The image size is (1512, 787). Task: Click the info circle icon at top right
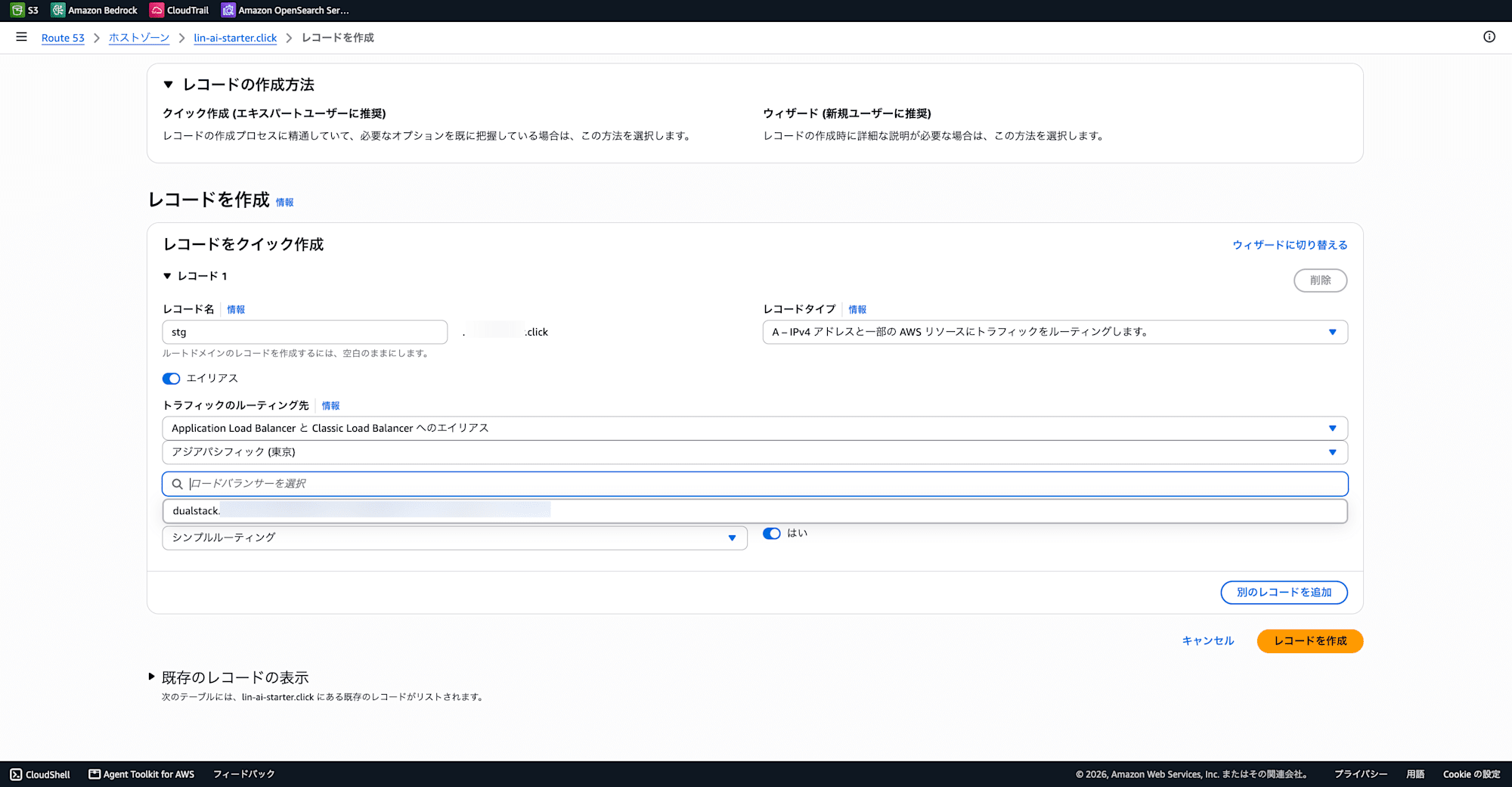[1489, 37]
